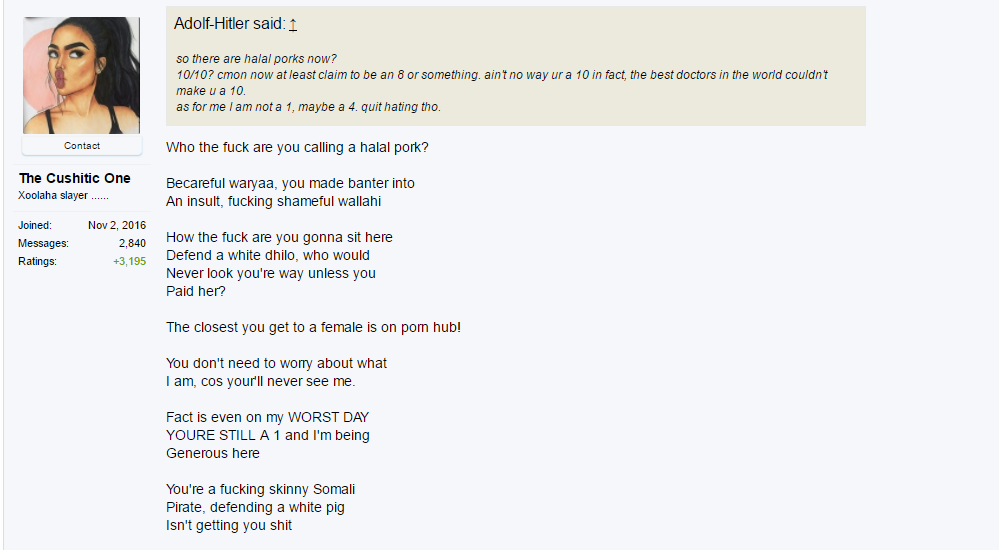Click the quoted line 'as for me I am not a 1'

coord(308,107)
